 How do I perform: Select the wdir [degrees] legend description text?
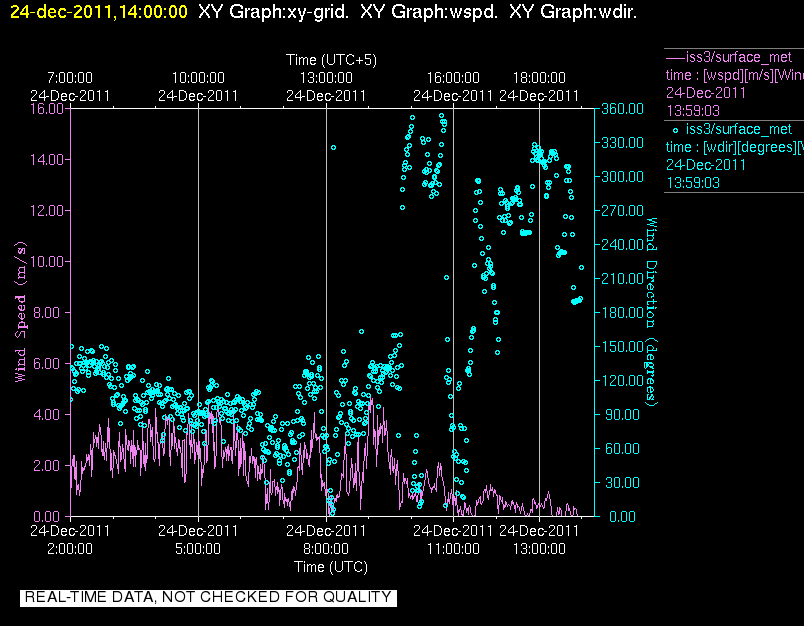click(735, 147)
